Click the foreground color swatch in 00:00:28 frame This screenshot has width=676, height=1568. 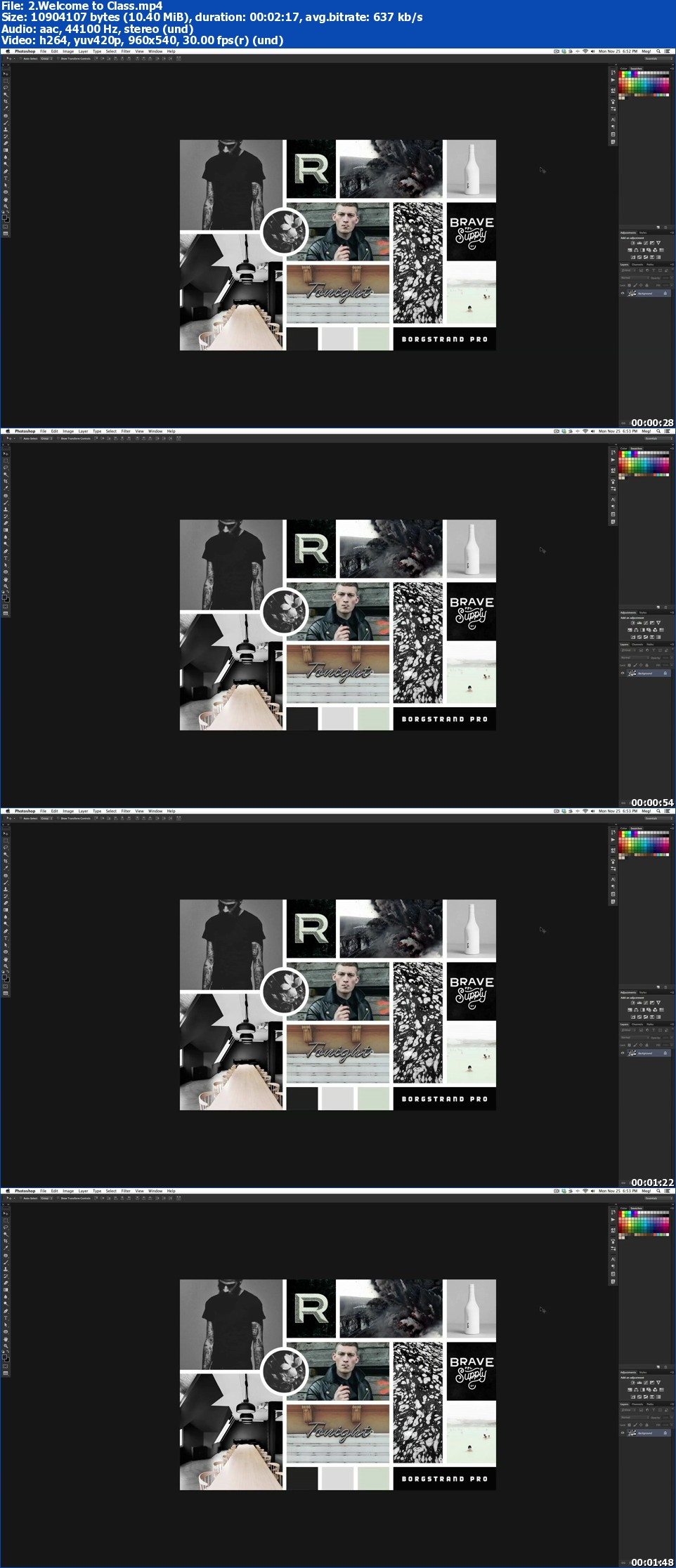click(x=4, y=217)
